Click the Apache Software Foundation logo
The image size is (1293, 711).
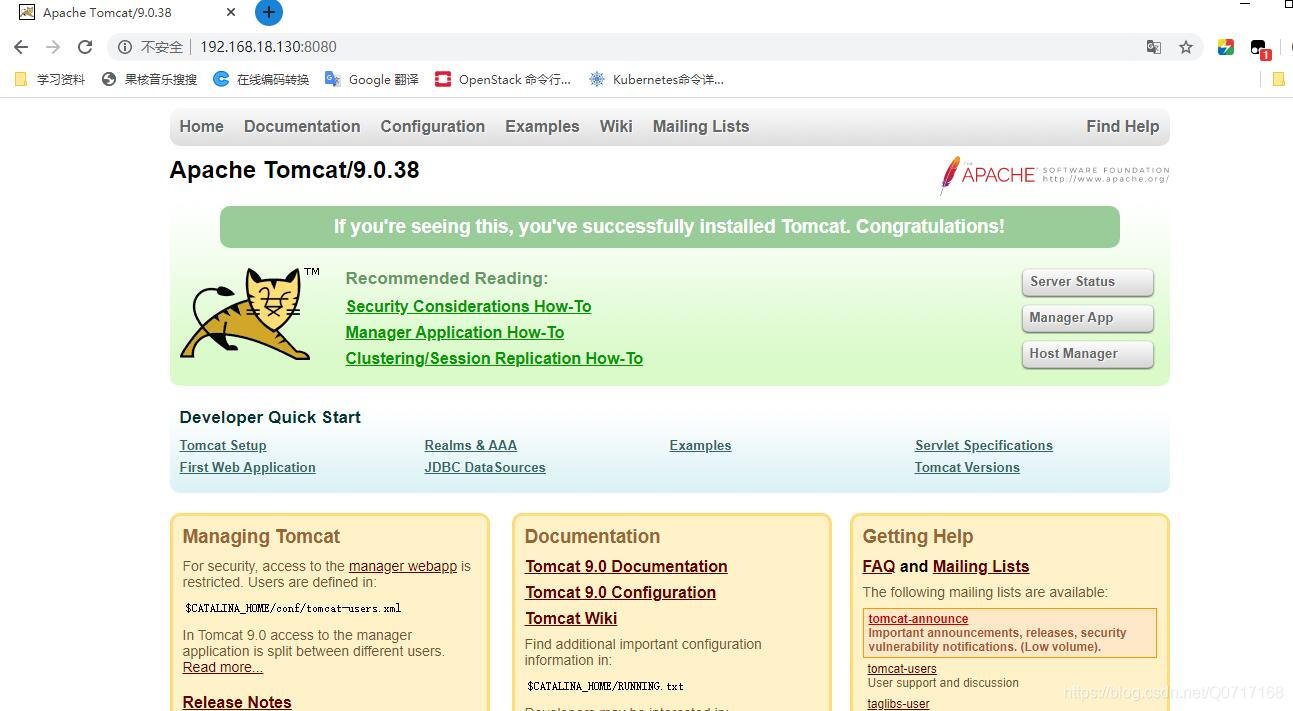(1054, 175)
